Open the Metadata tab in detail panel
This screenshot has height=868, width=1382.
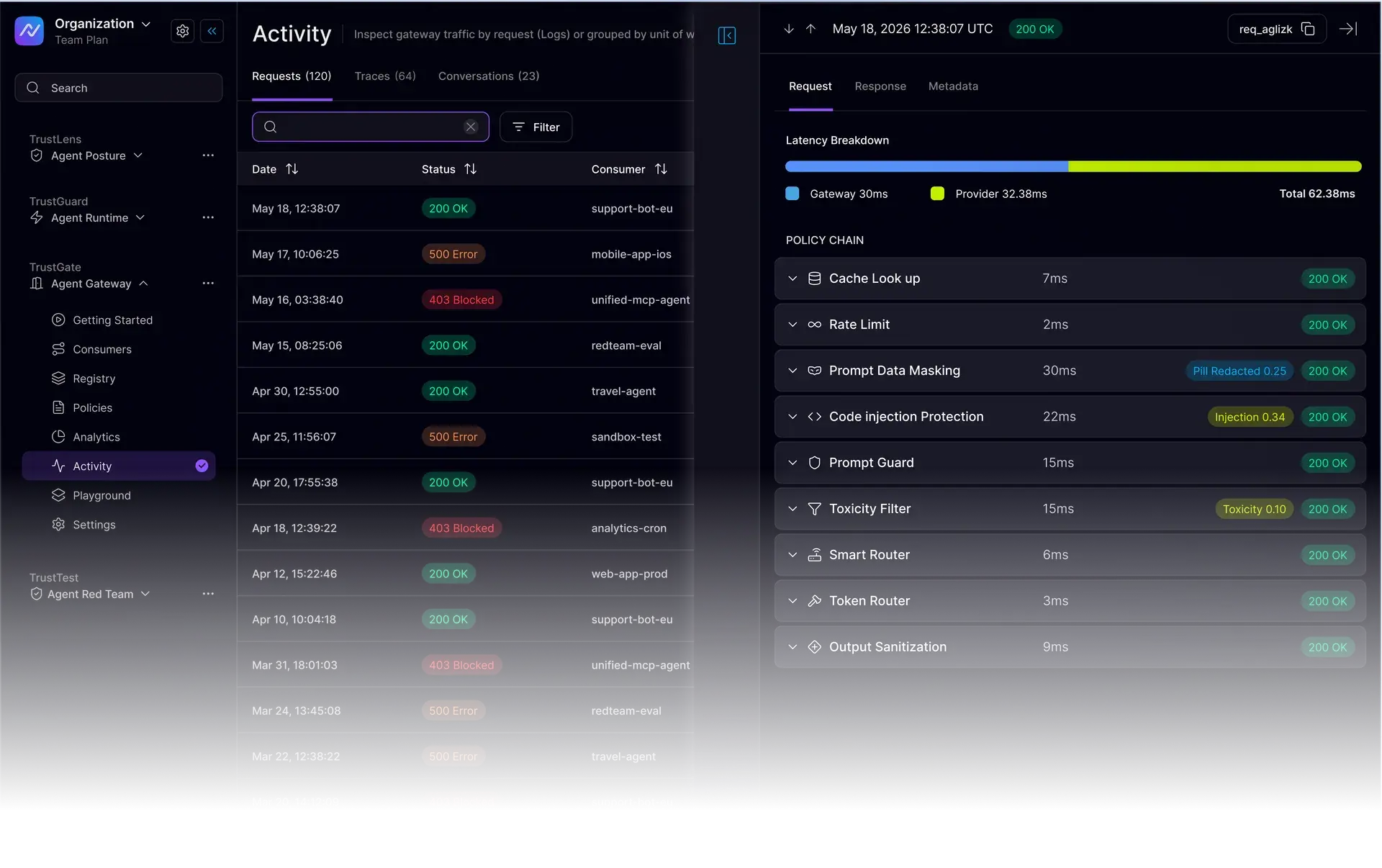pos(953,86)
